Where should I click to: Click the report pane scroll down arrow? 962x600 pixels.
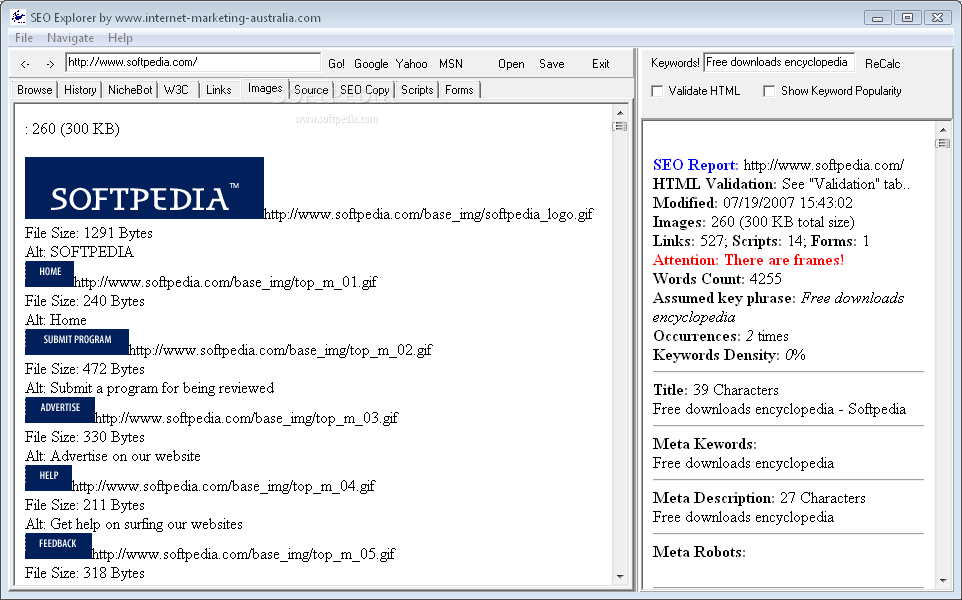click(942, 581)
